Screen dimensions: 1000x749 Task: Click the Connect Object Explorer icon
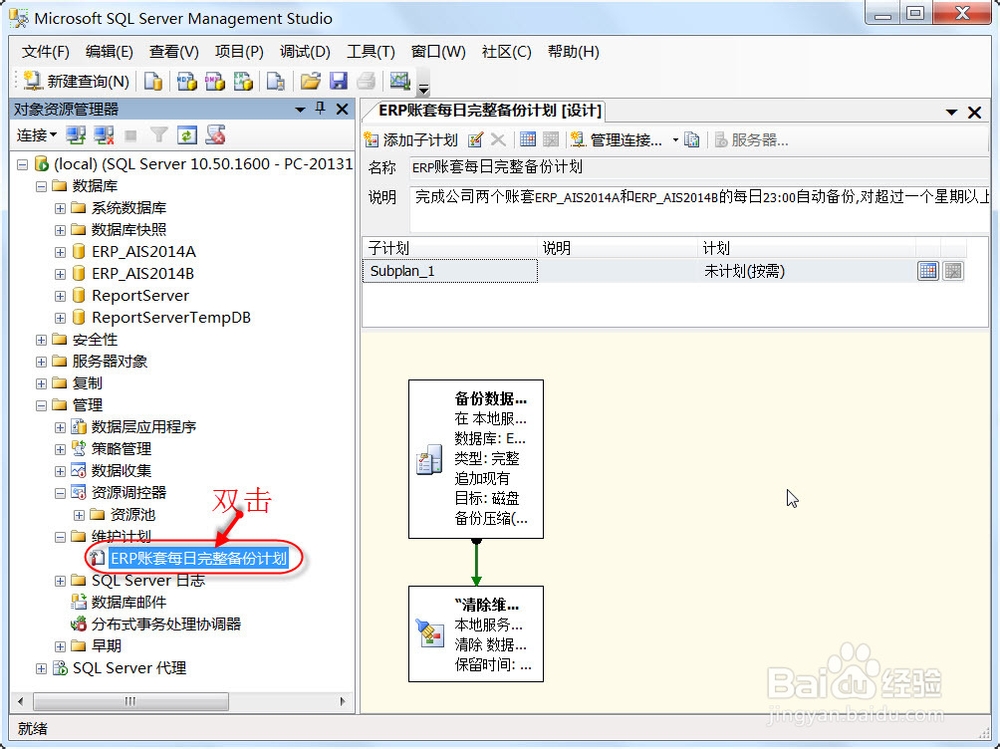(76, 135)
